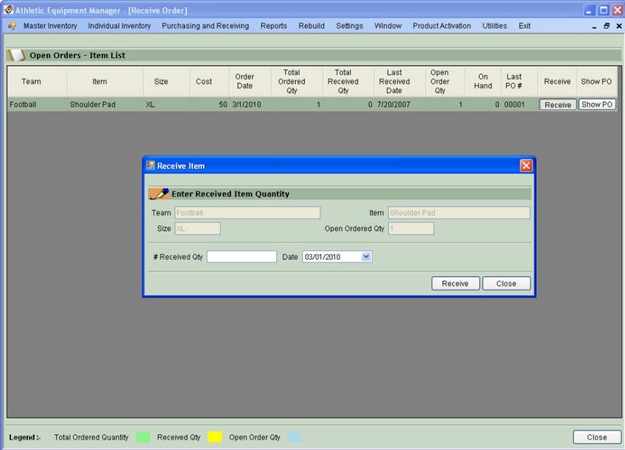Open the Rebuild menu
The height and width of the screenshot is (450, 625).
[311, 26]
